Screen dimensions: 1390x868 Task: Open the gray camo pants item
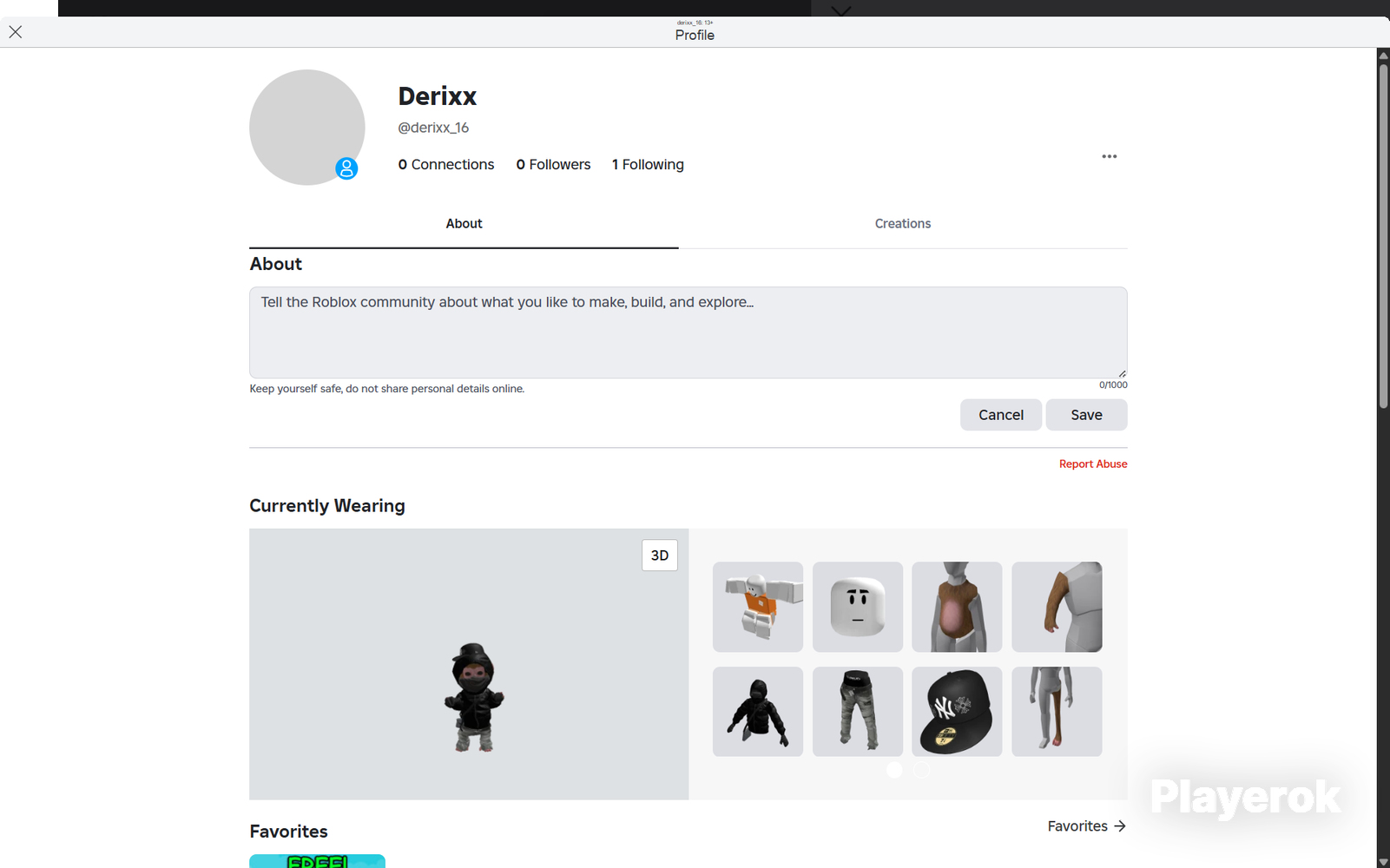pos(858,712)
